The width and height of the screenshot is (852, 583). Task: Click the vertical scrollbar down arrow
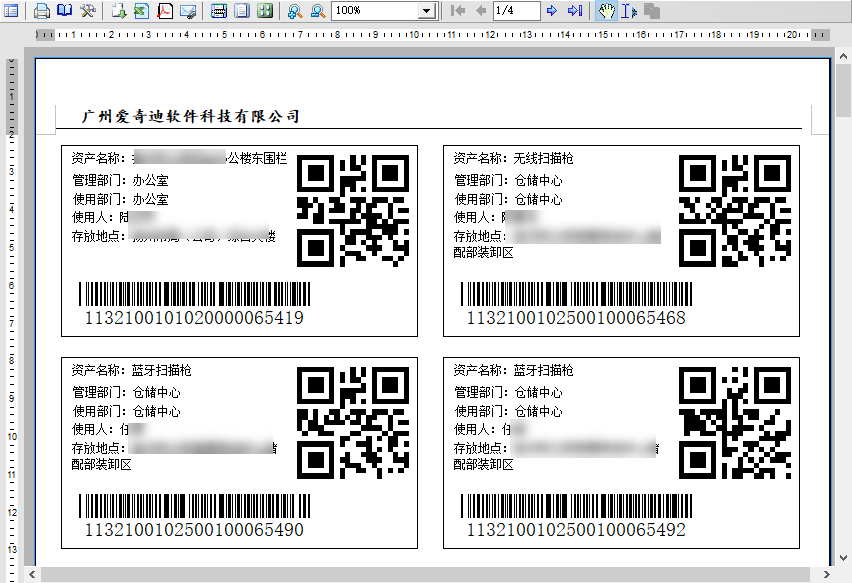coord(843,558)
